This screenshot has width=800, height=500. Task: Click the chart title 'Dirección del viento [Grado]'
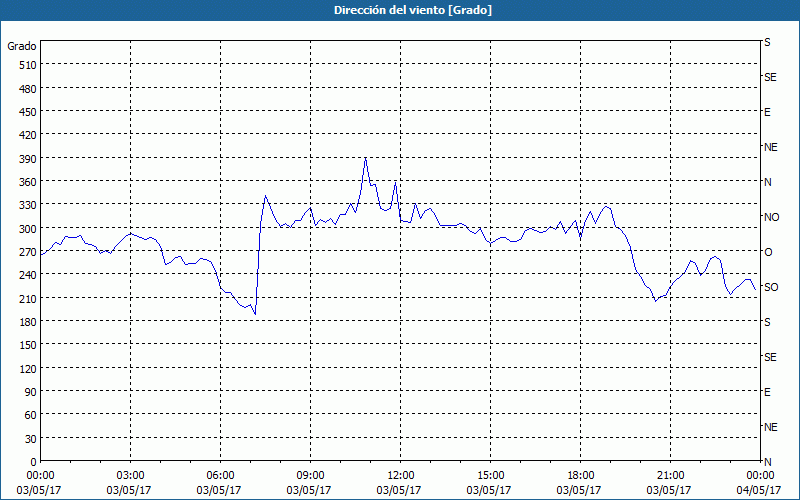[x=413, y=10]
